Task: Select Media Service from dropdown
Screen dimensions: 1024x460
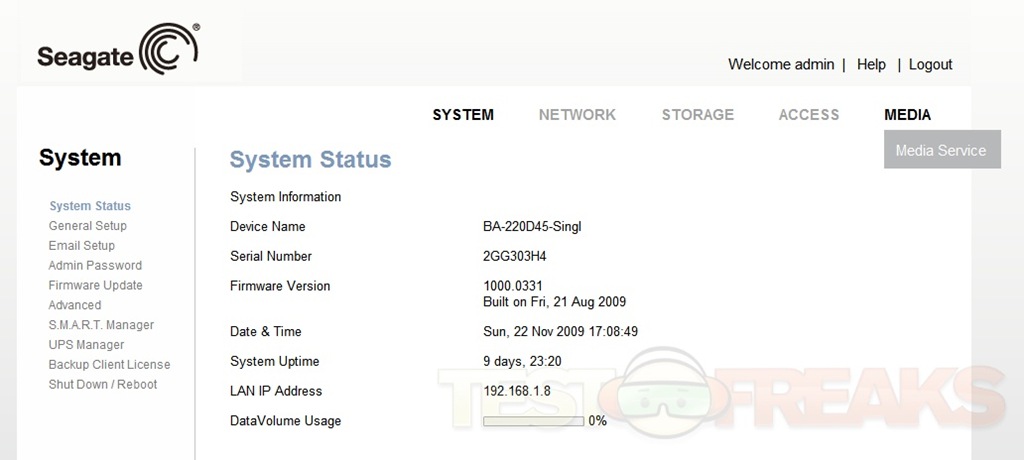Action: pyautogui.click(x=940, y=151)
